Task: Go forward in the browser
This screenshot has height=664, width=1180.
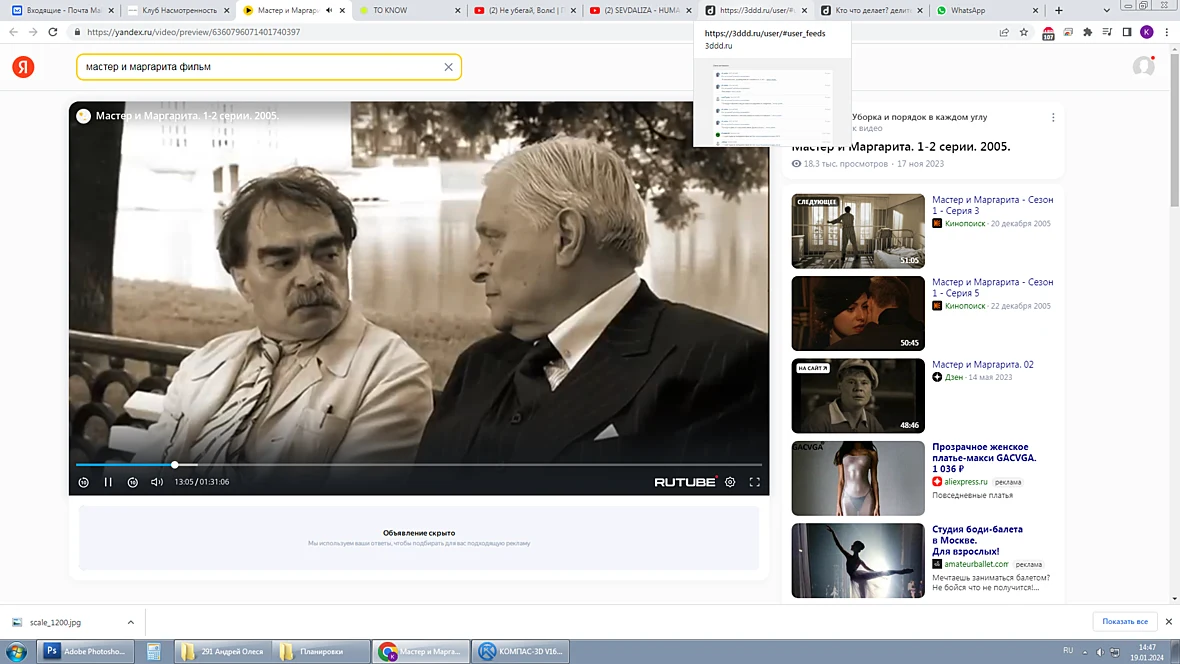Action: coord(33,32)
